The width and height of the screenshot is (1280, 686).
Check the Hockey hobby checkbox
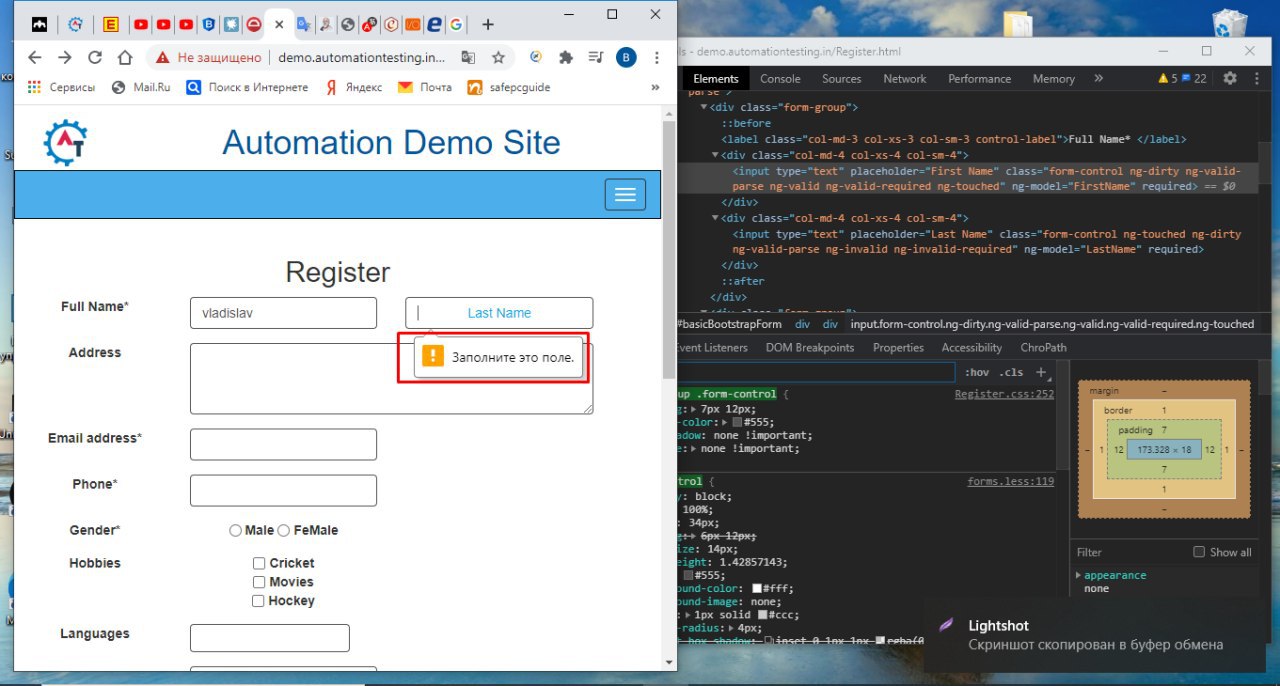point(258,601)
